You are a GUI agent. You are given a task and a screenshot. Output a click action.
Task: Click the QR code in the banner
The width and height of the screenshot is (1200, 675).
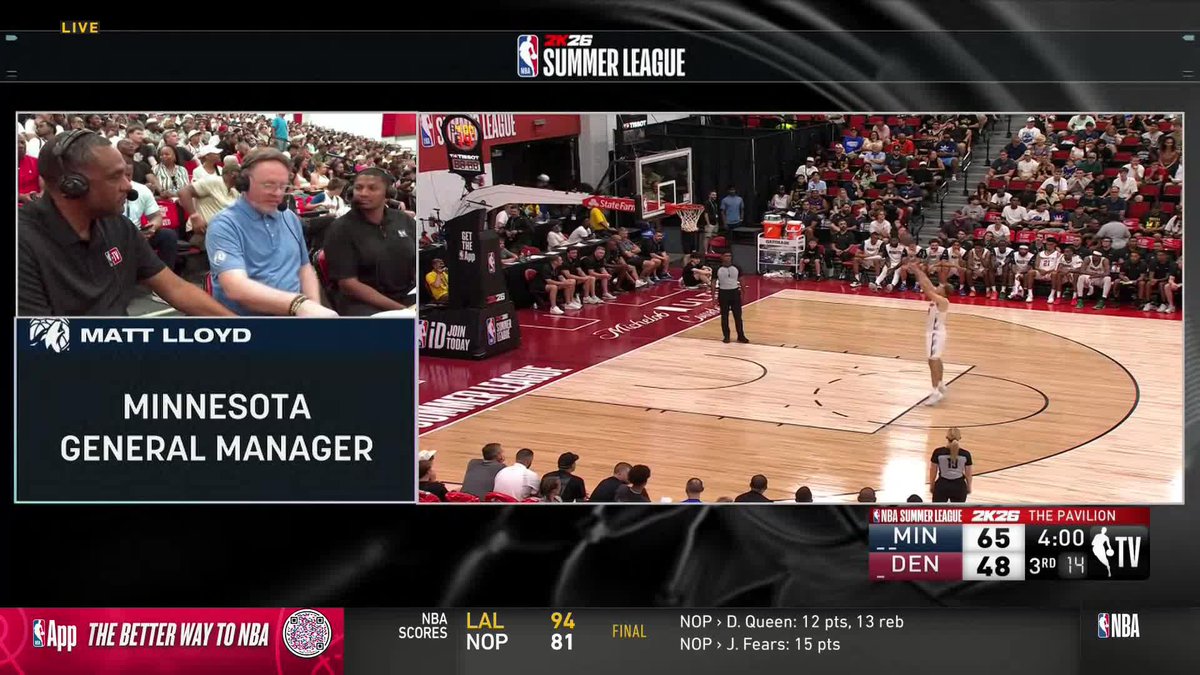point(306,634)
